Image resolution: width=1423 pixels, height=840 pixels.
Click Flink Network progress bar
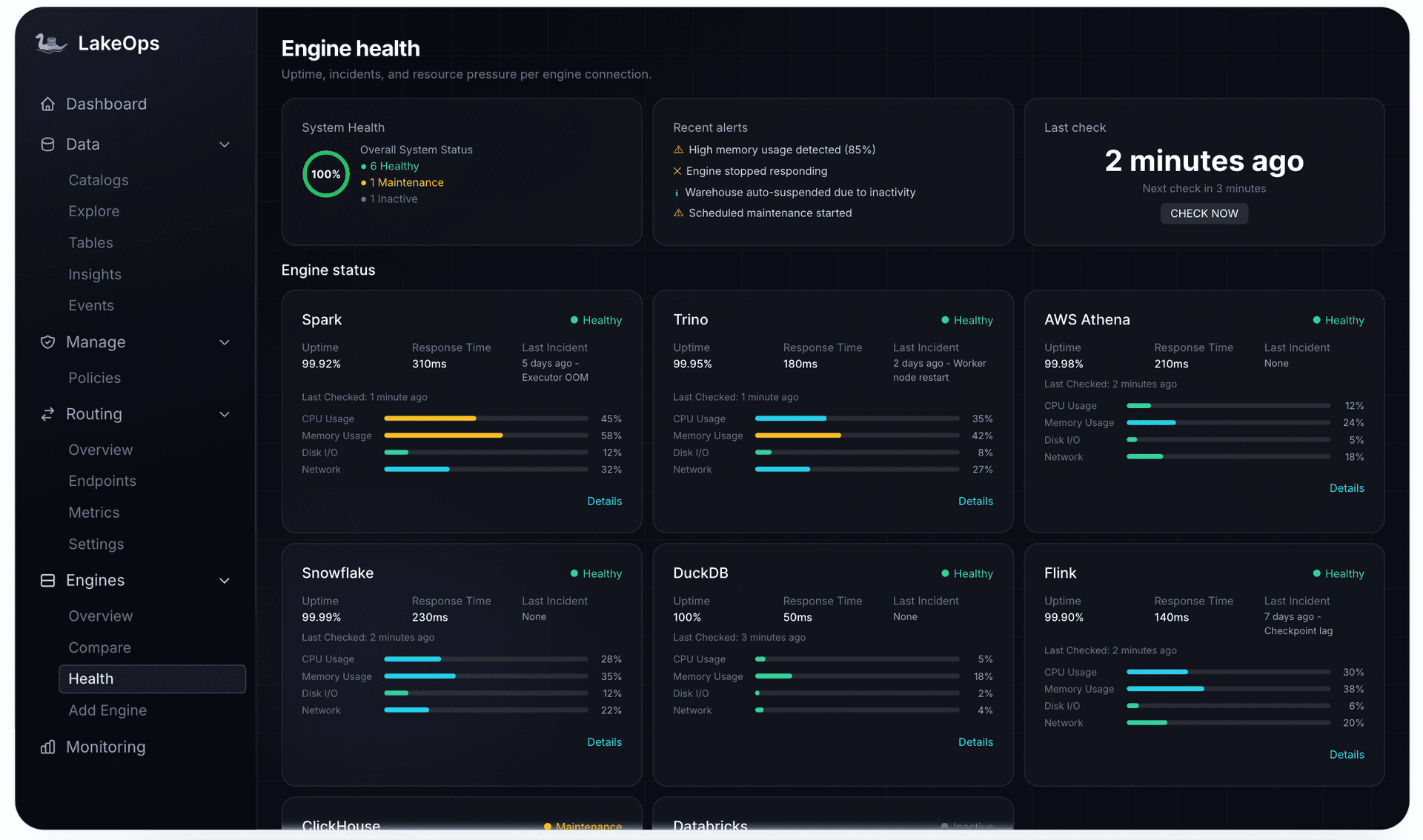(x=1229, y=723)
